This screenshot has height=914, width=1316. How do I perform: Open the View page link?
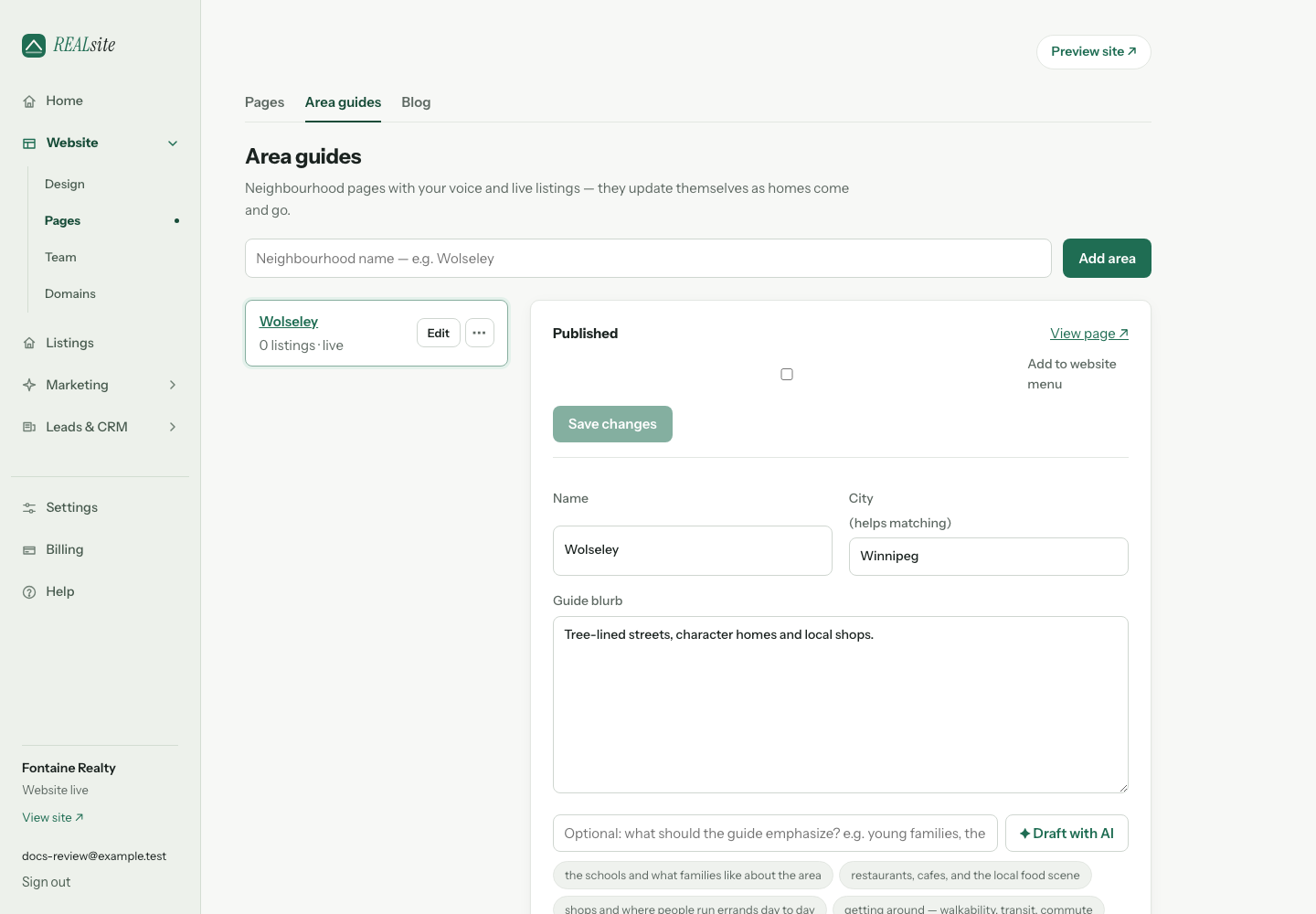pyautogui.click(x=1089, y=334)
